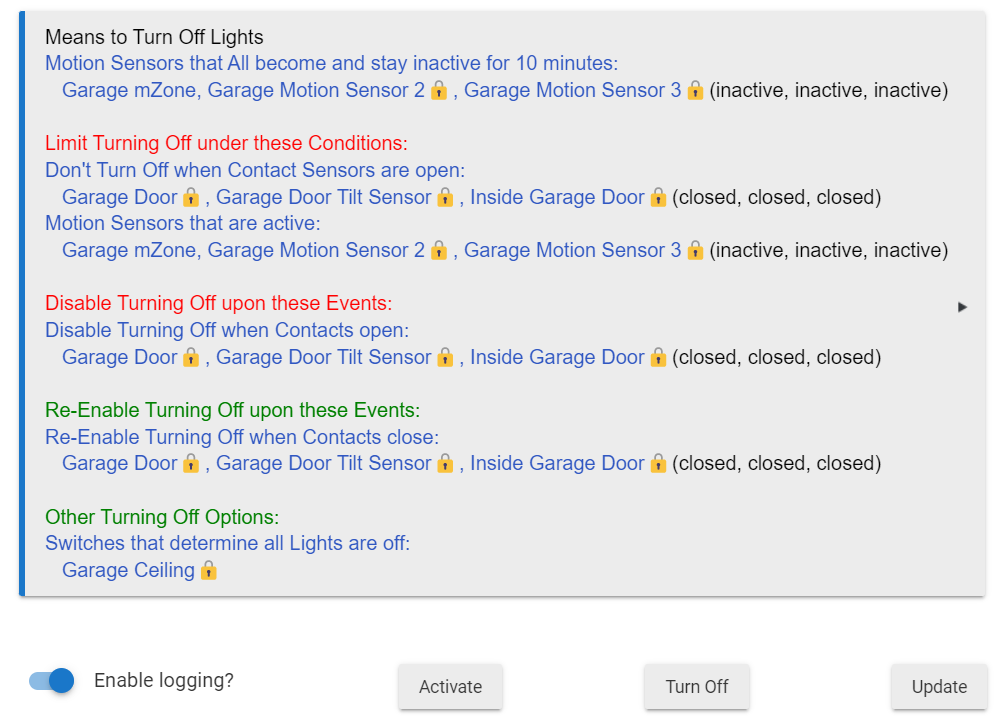
Task: Click Garage Door lock under 'Don't Turn Off'
Action: point(191,197)
